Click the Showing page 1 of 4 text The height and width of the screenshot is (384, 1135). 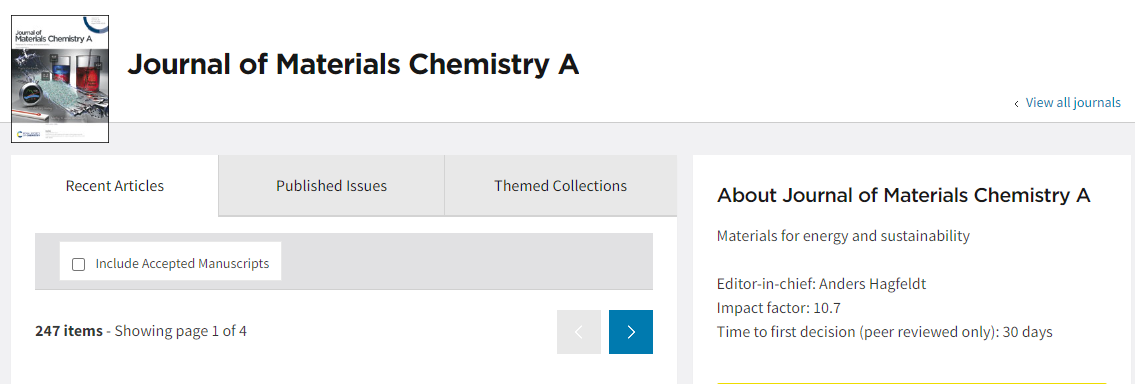(181, 331)
